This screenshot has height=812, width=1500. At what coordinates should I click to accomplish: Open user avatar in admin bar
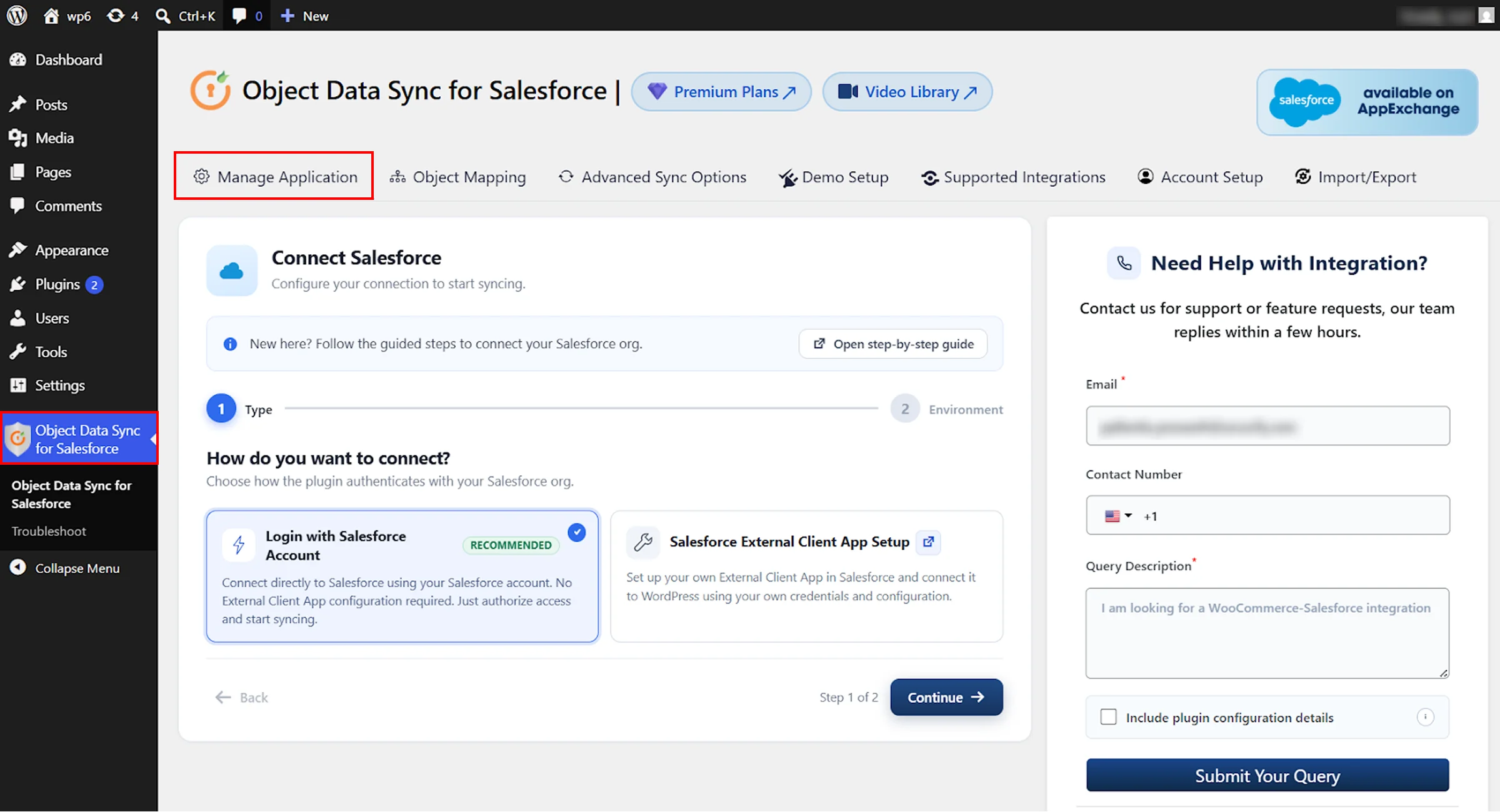[x=1486, y=16]
